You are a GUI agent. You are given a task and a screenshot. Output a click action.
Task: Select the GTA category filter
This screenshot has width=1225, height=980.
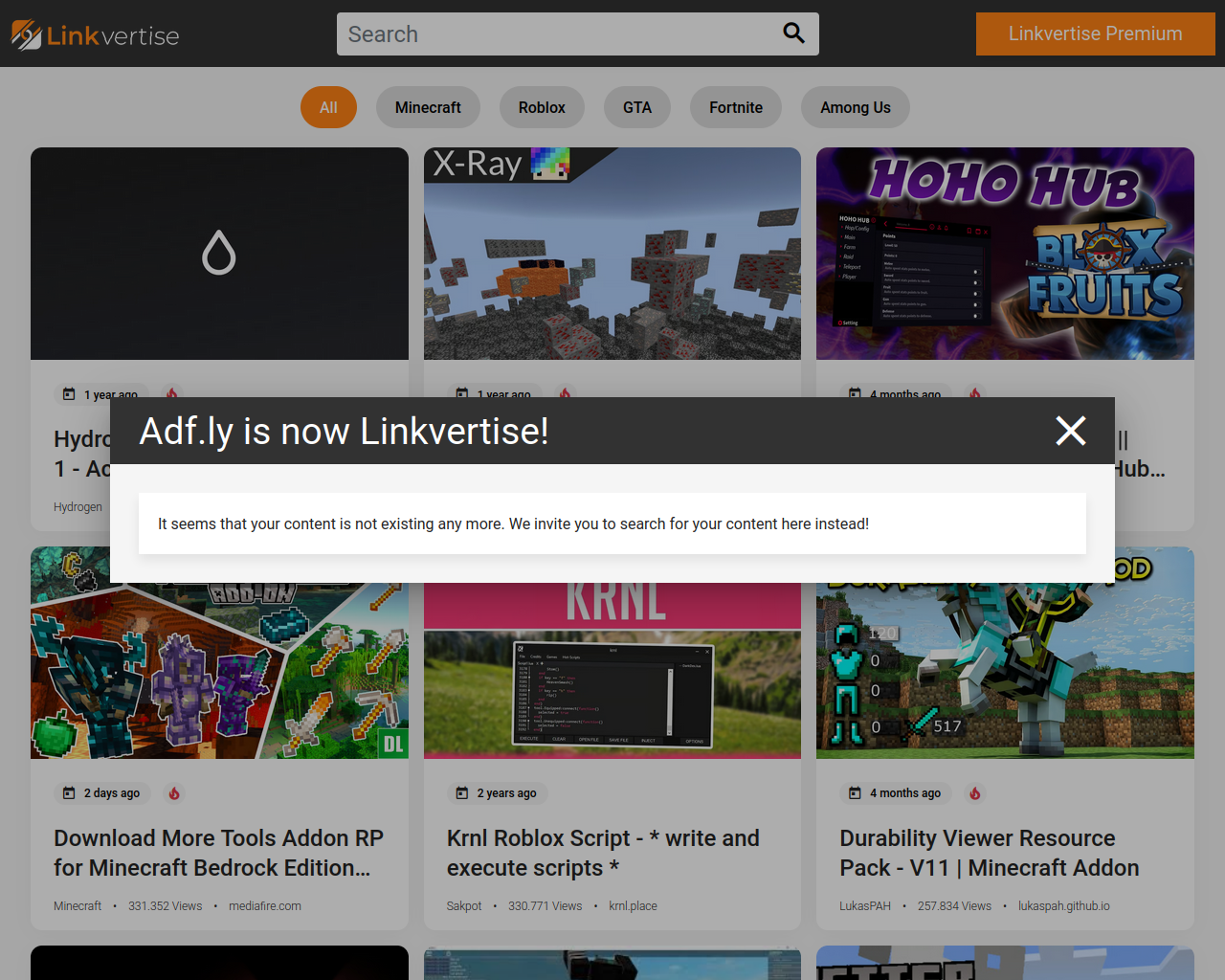click(637, 107)
